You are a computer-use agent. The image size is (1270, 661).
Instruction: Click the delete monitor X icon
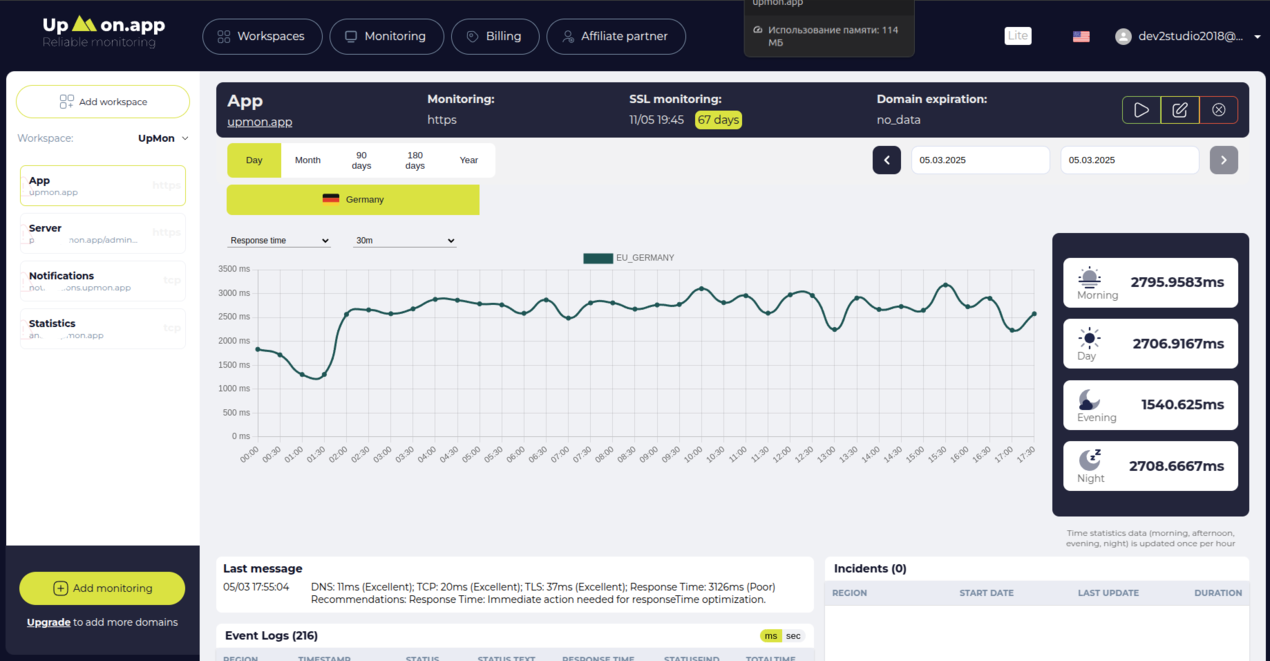point(1218,110)
